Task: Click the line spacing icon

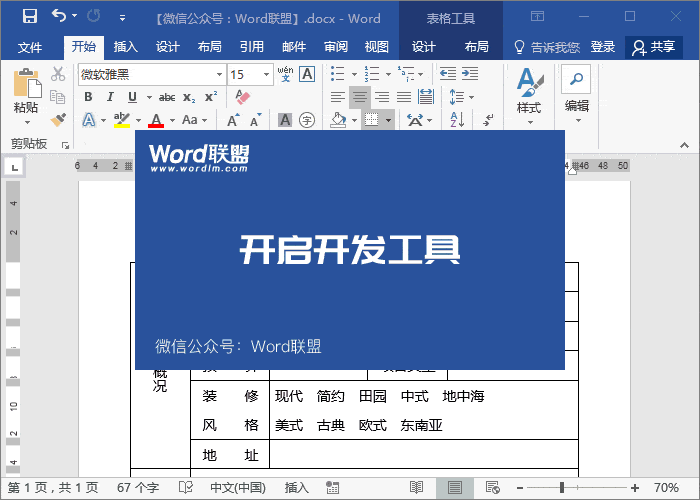Action: coord(457,97)
